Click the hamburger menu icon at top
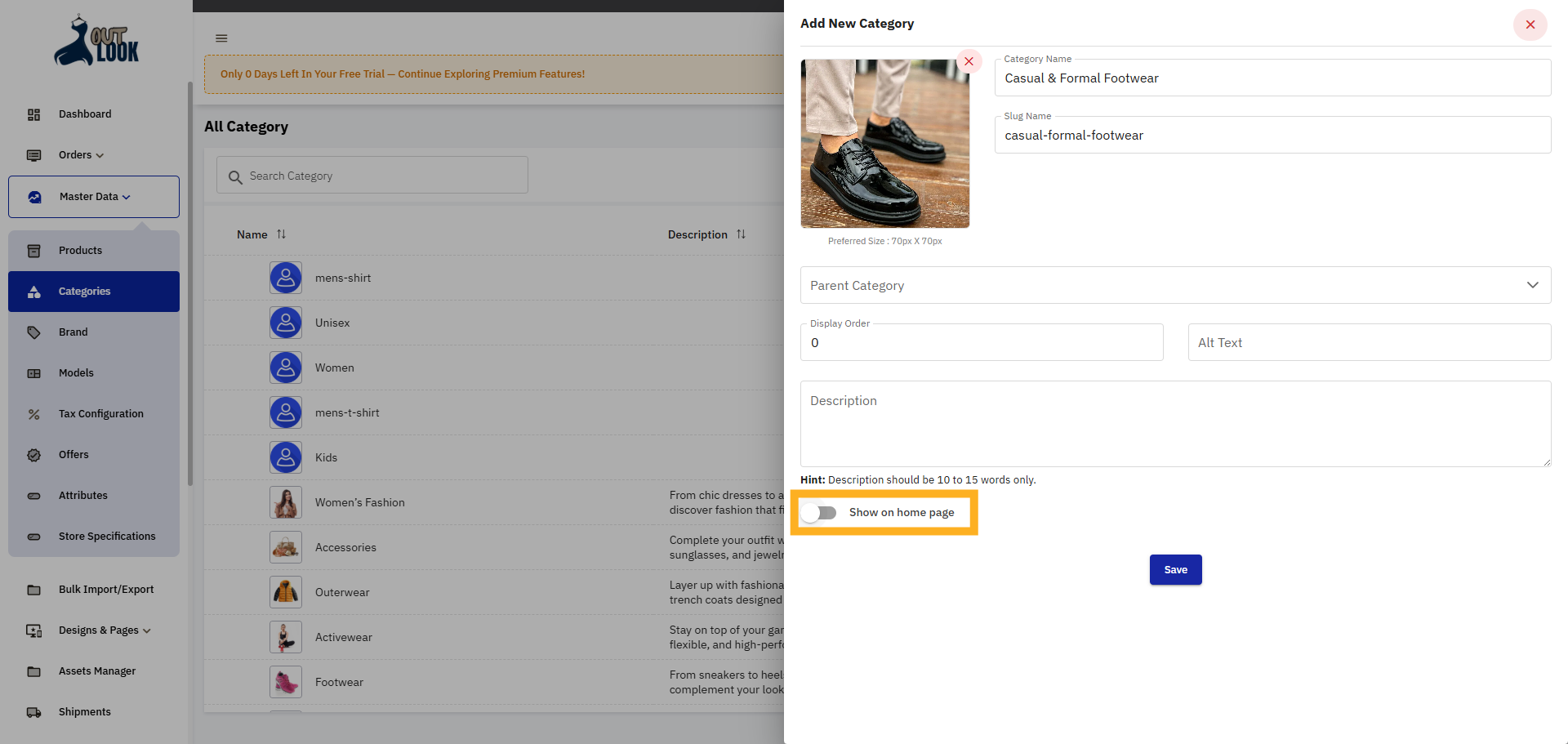 [220, 38]
